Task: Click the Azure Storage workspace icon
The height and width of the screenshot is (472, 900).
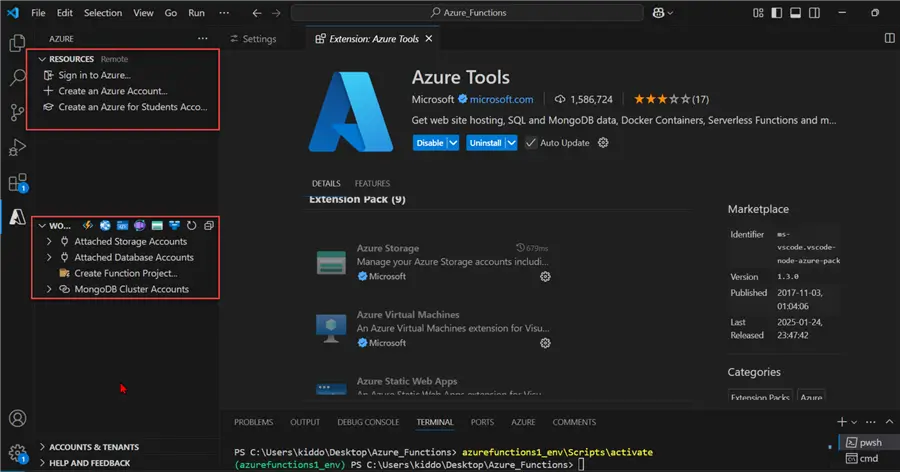Action: coord(157,226)
